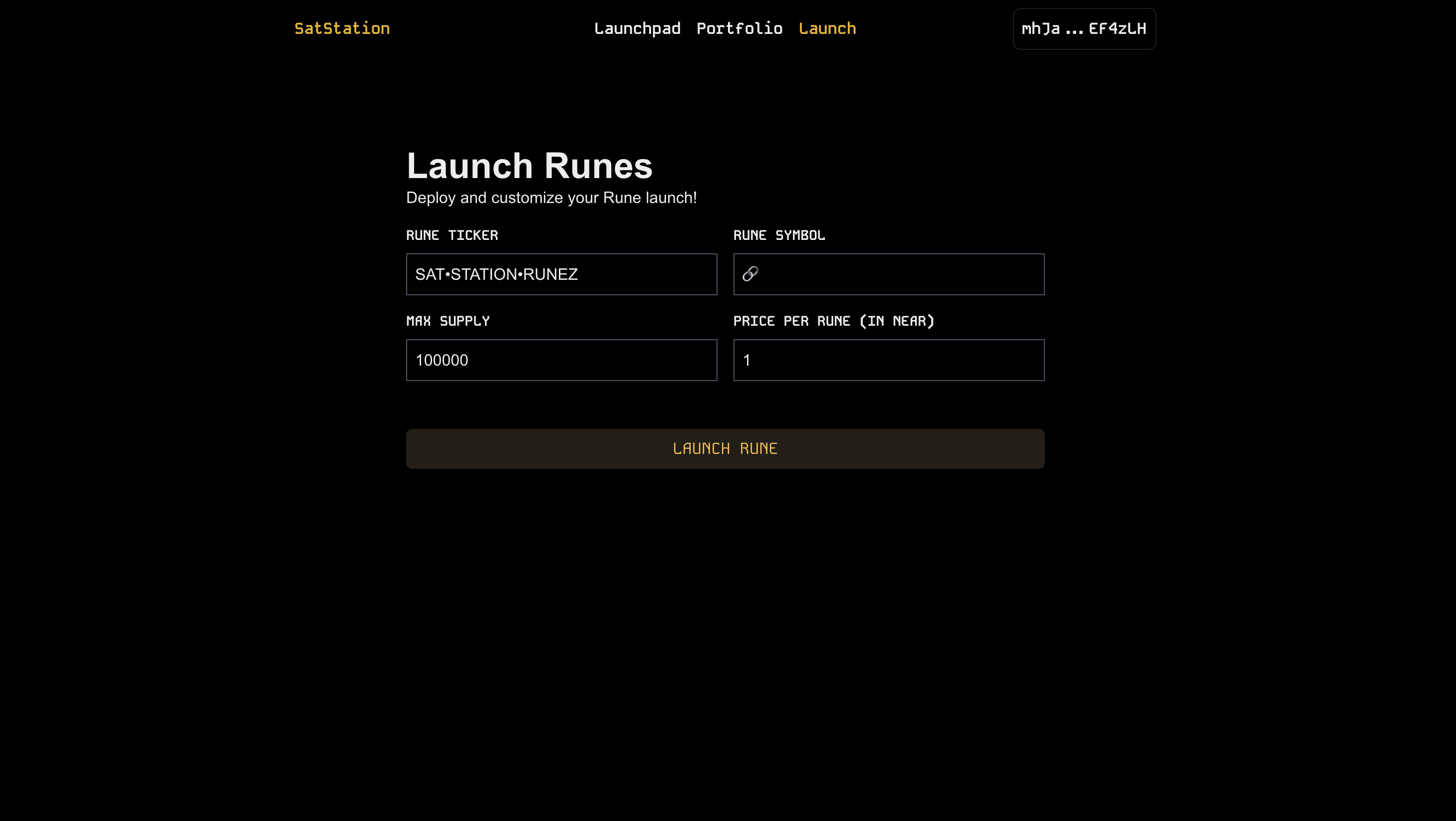Open the mhJa...Ef4zLH wallet button
The height and width of the screenshot is (821, 1456).
[x=1084, y=29]
